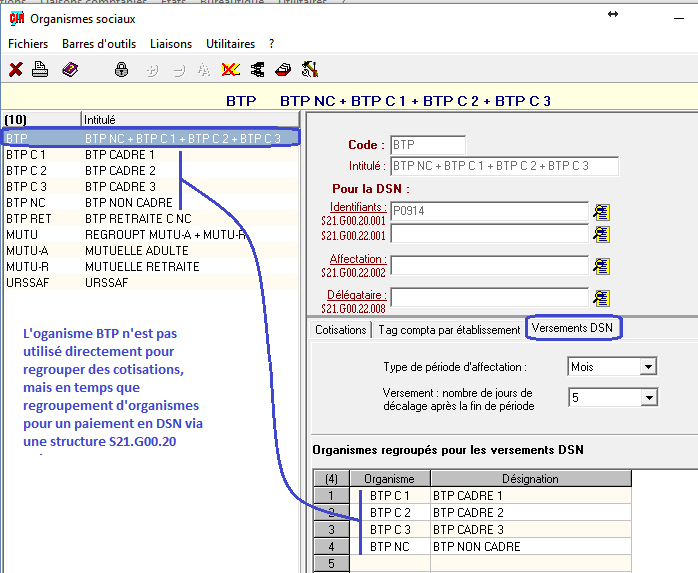Switch to the Cotisations tab
Screen dimensions: 698x573
(x=341, y=330)
